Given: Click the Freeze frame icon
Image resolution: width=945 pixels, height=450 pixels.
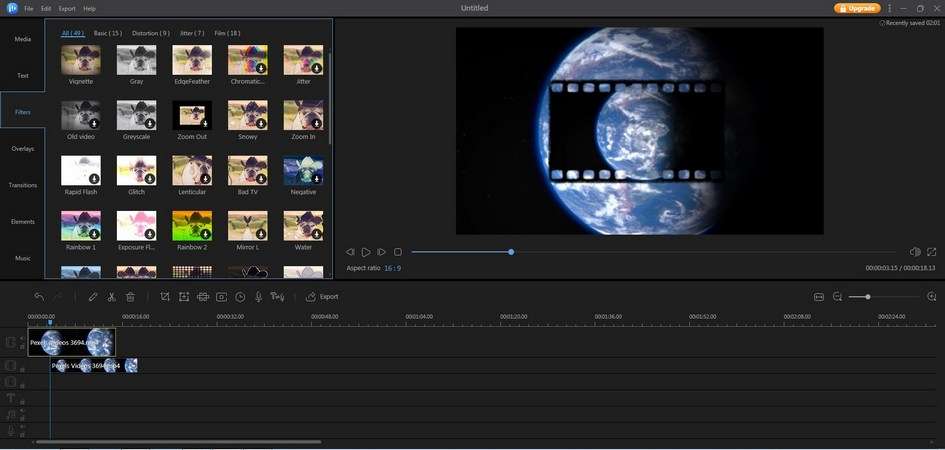Looking at the screenshot, I should click(x=222, y=296).
